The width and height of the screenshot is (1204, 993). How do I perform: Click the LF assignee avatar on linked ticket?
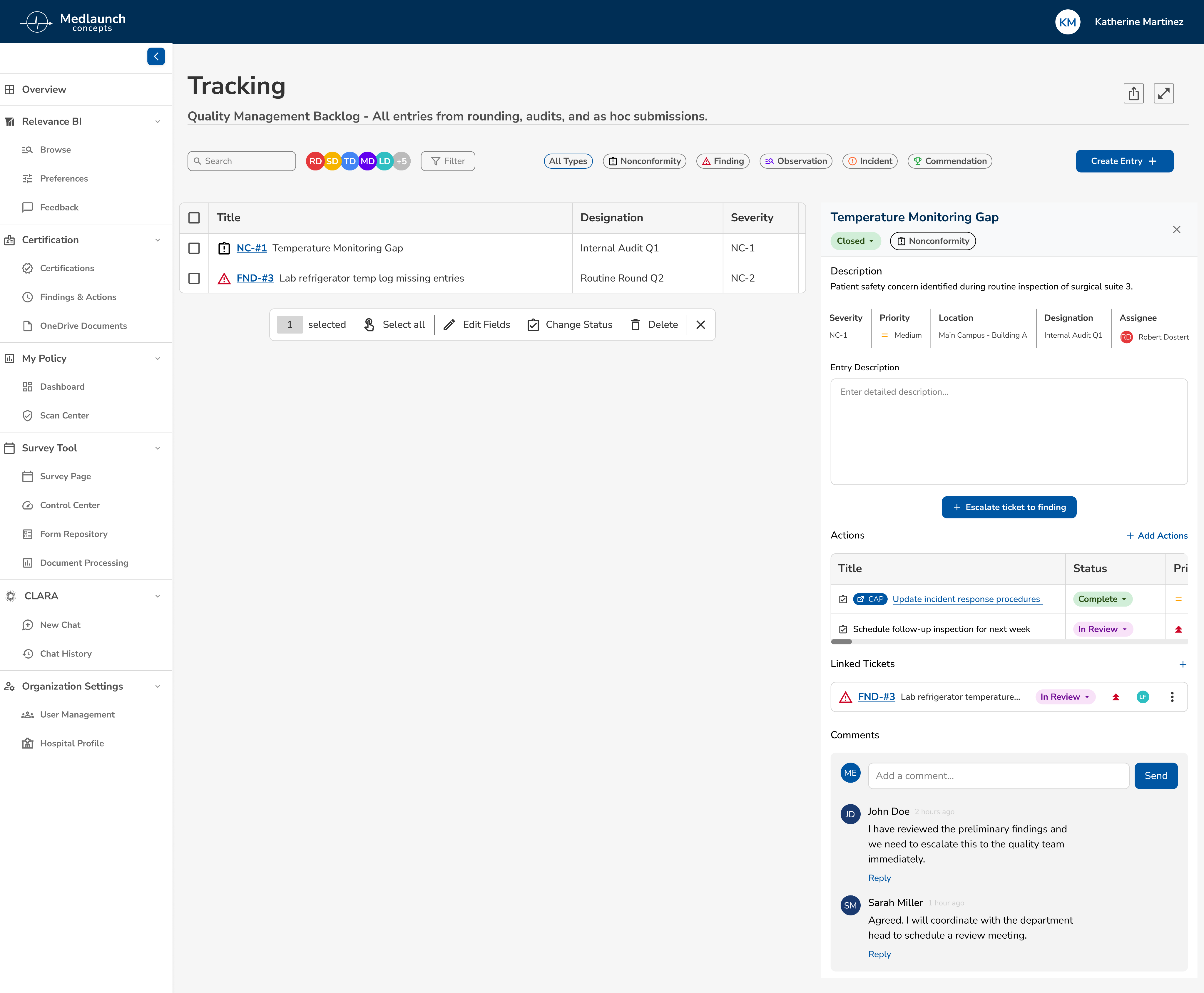tap(1143, 697)
